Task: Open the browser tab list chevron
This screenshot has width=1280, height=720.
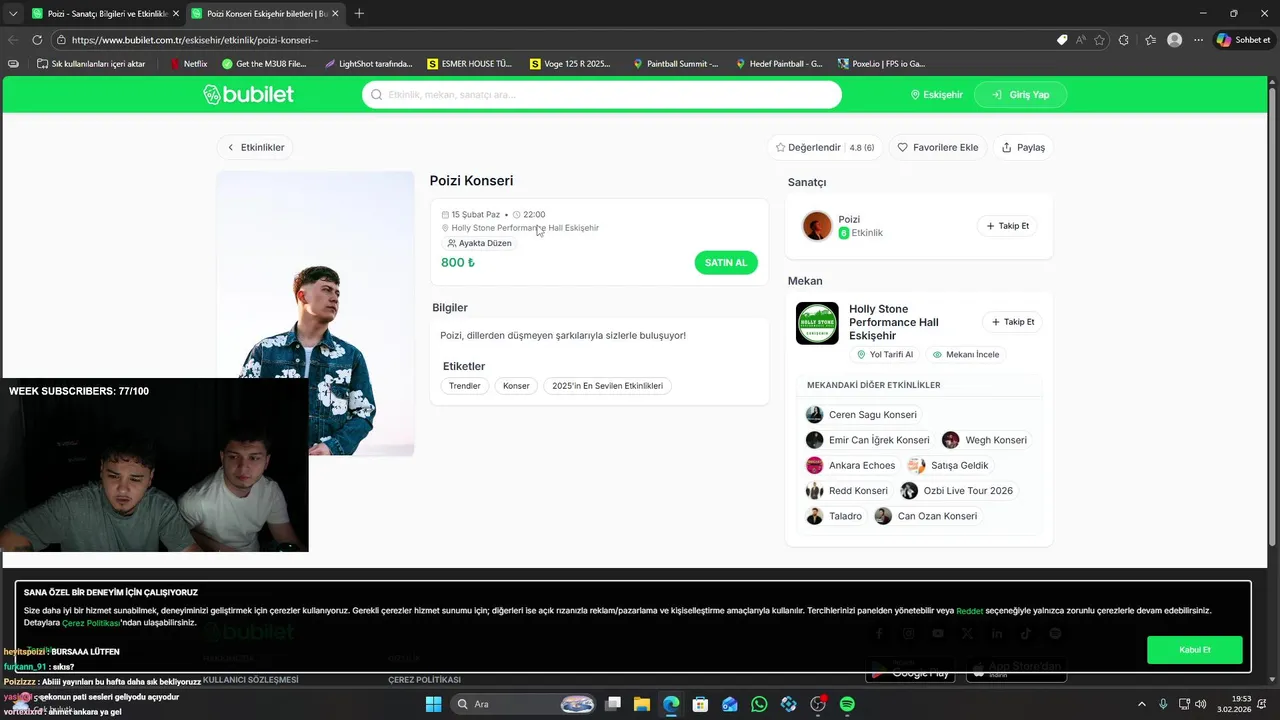Action: coord(13,13)
